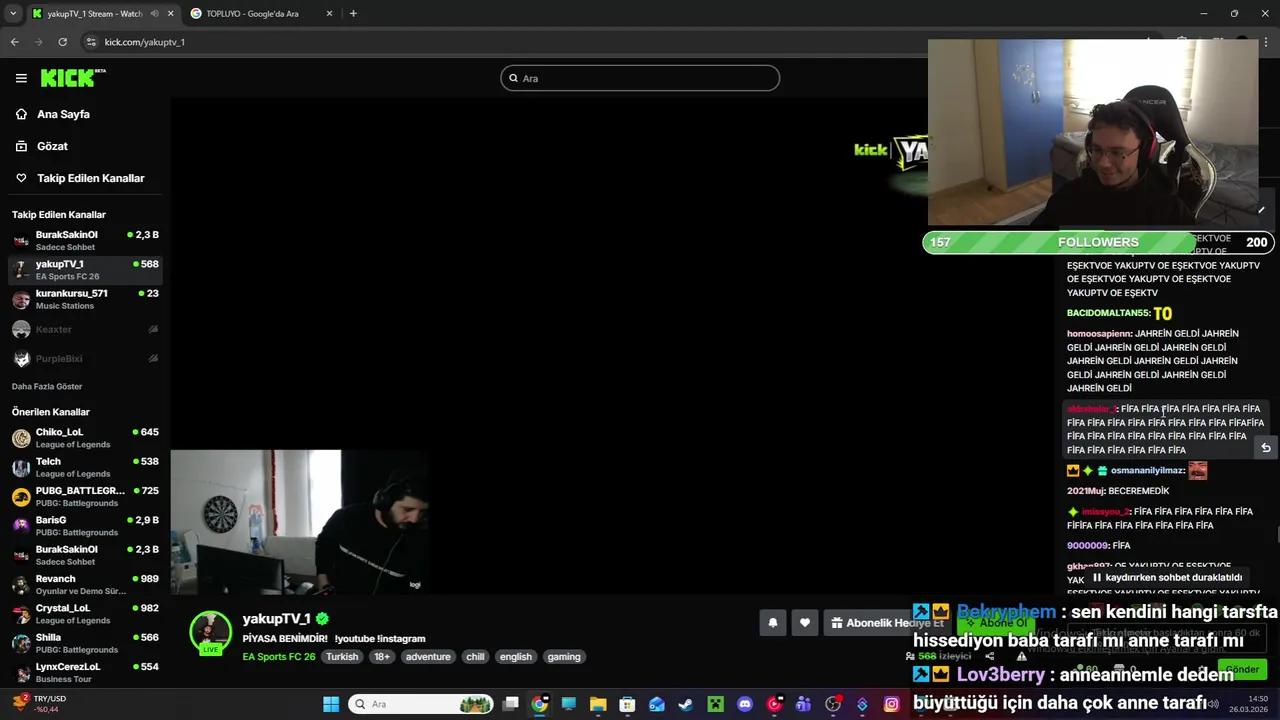Mute the yakupTV_1 tab audio icon
The width and height of the screenshot is (1280, 720).
[154, 14]
